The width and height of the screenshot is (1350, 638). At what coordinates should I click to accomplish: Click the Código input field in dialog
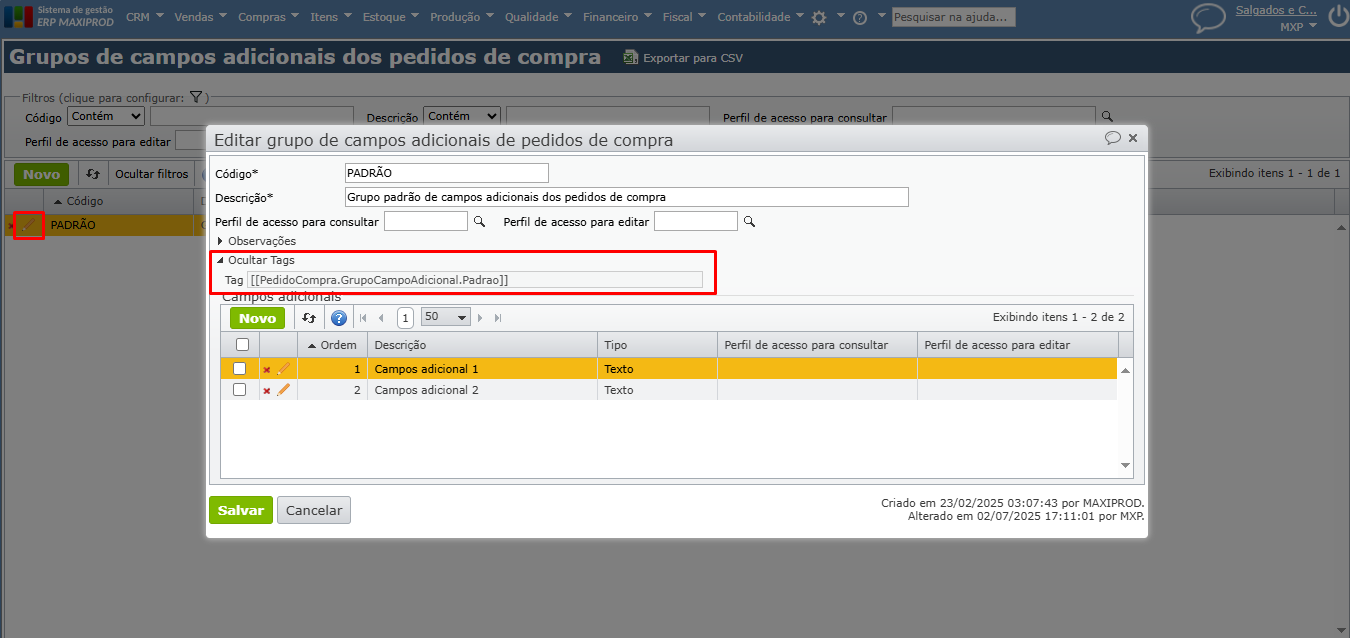(447, 173)
